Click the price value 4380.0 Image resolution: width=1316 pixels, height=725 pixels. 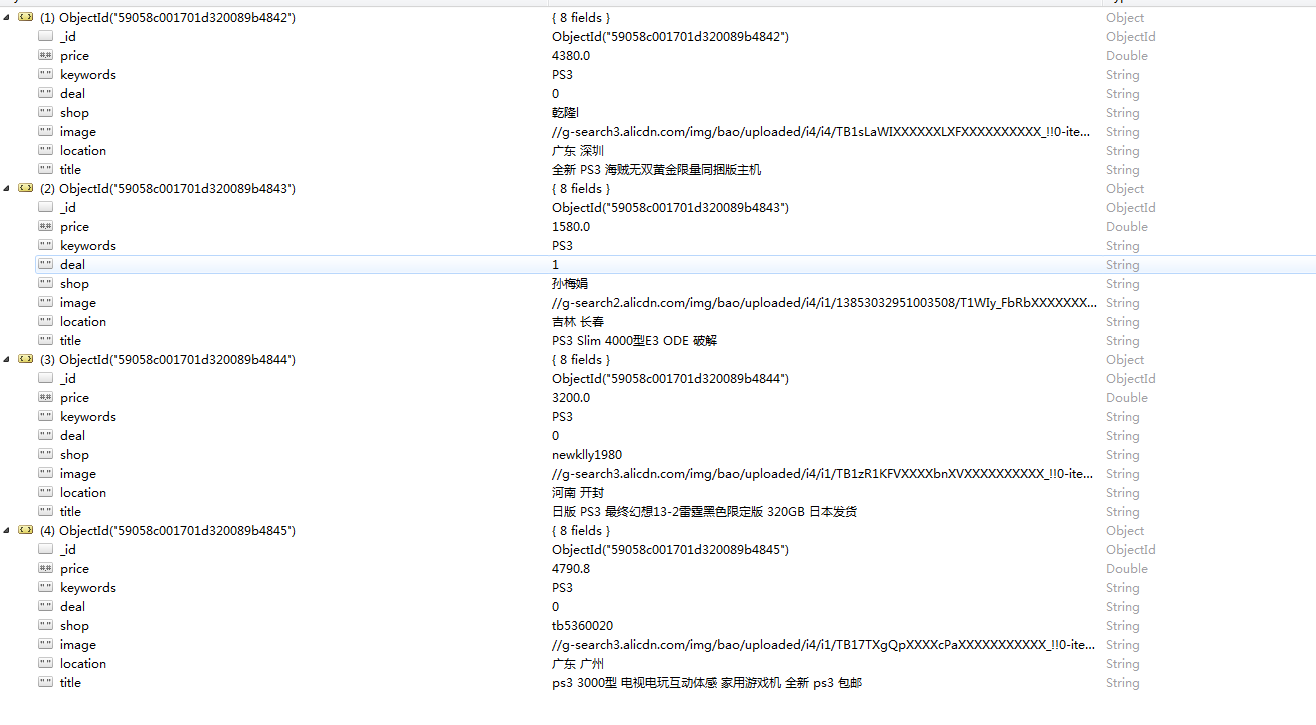(571, 56)
